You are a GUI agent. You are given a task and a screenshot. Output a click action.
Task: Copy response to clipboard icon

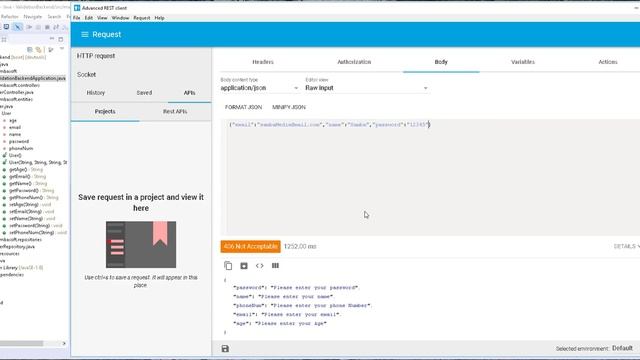[x=228, y=266]
